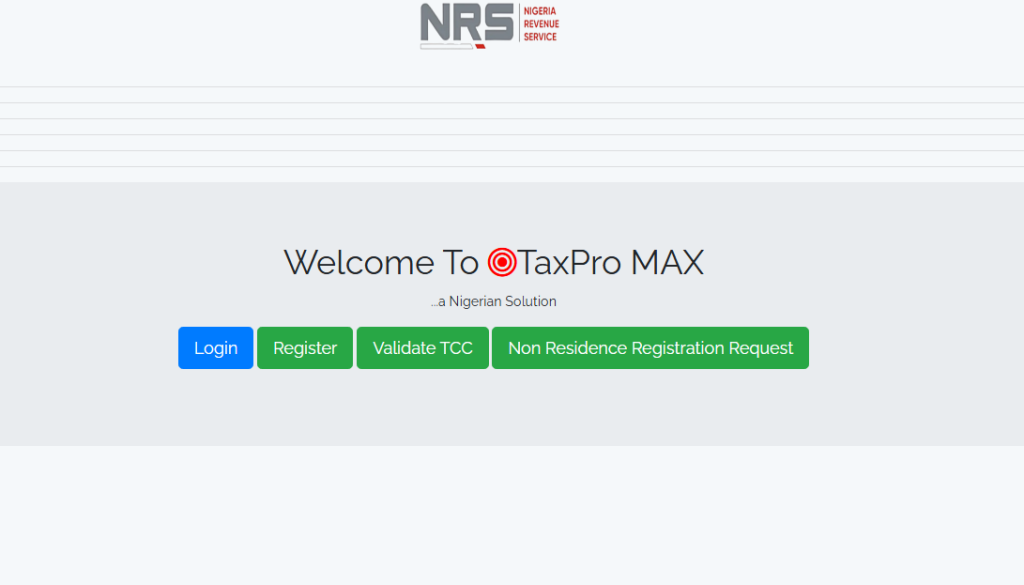
Task: Open Non Residence Registration Request
Action: click(x=650, y=348)
